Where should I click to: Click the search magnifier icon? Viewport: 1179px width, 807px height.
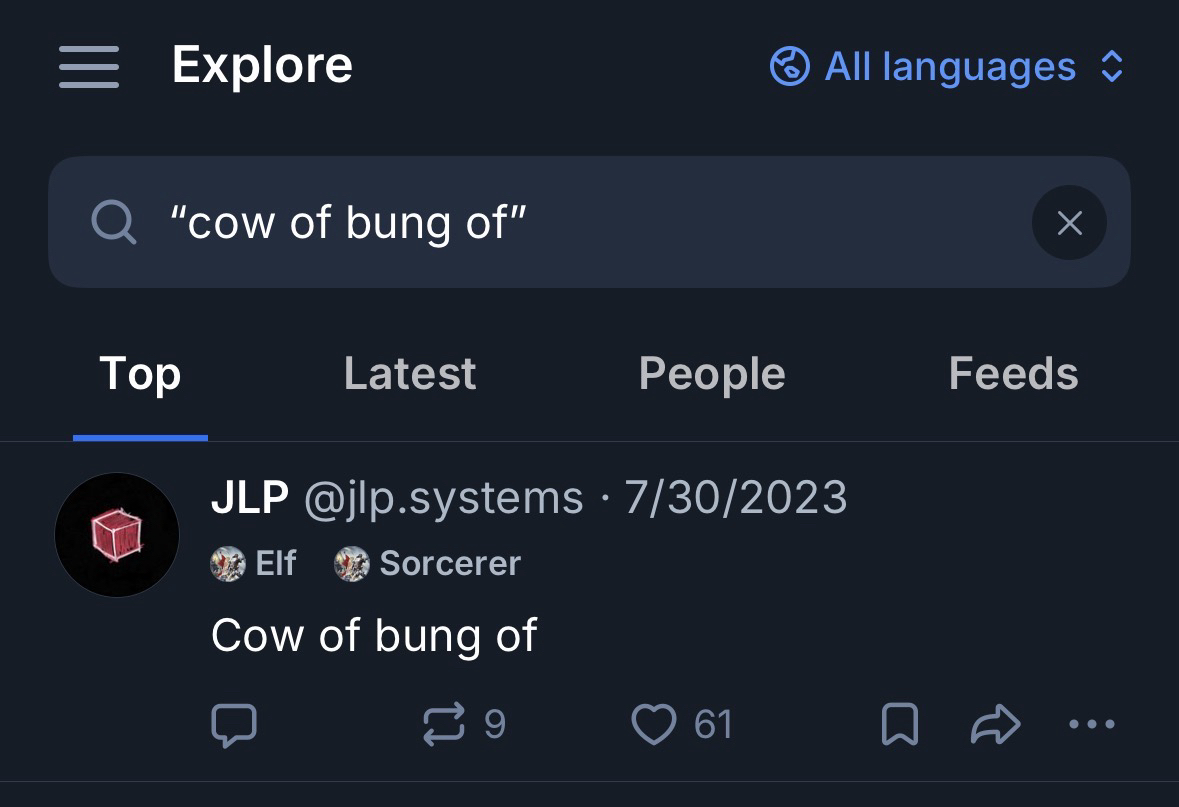(x=113, y=222)
